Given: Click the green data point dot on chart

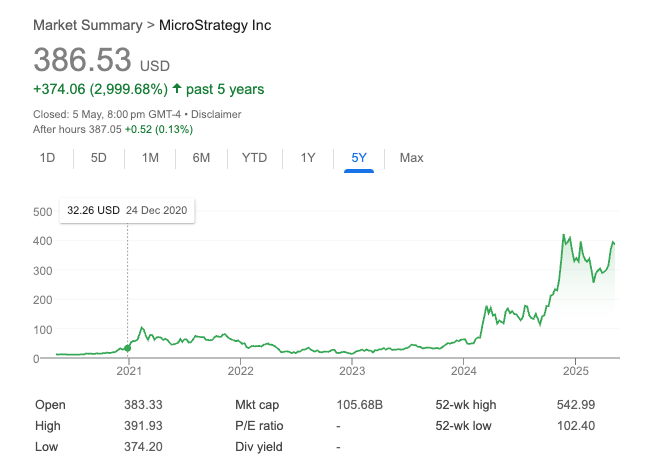Looking at the screenshot, I should pos(127,349).
